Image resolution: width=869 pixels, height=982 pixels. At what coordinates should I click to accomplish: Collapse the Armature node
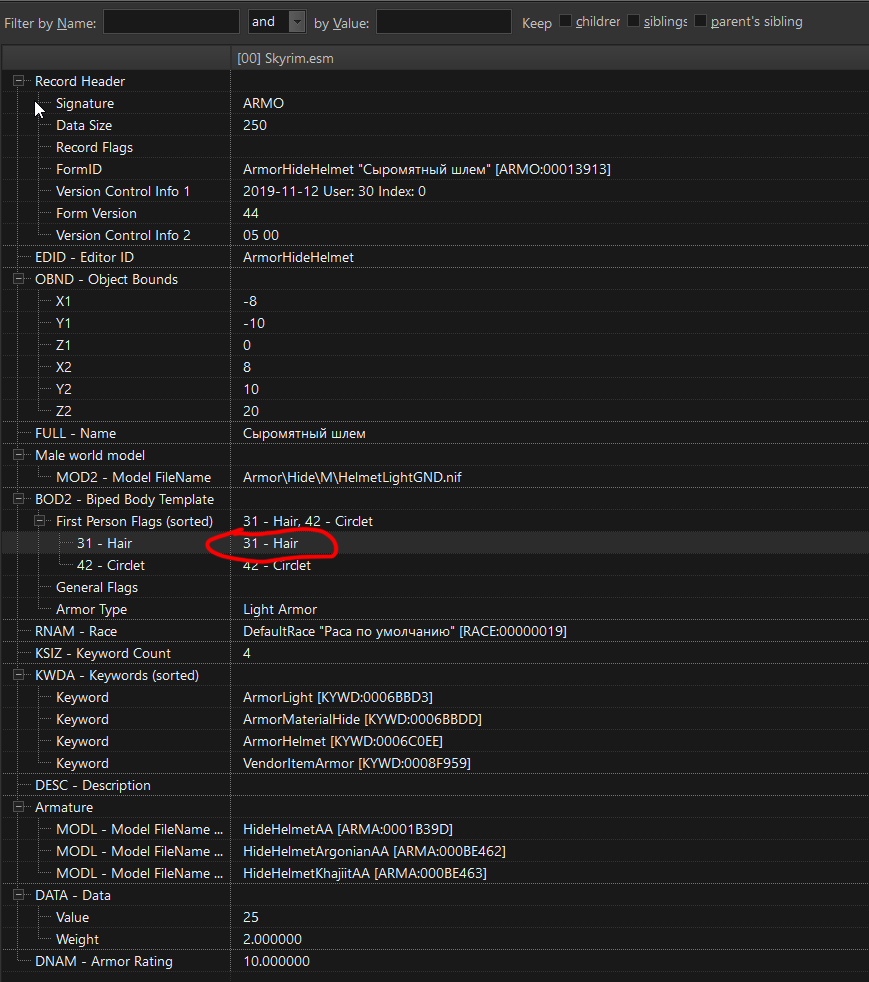pos(19,807)
